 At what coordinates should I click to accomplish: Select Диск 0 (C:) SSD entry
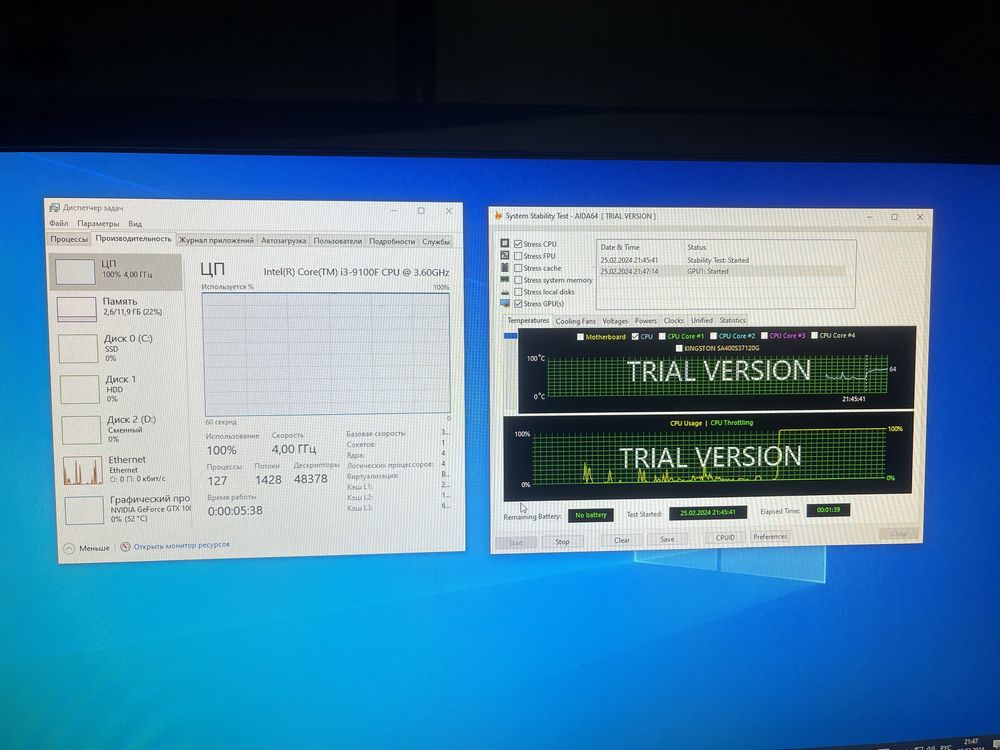click(x=120, y=348)
